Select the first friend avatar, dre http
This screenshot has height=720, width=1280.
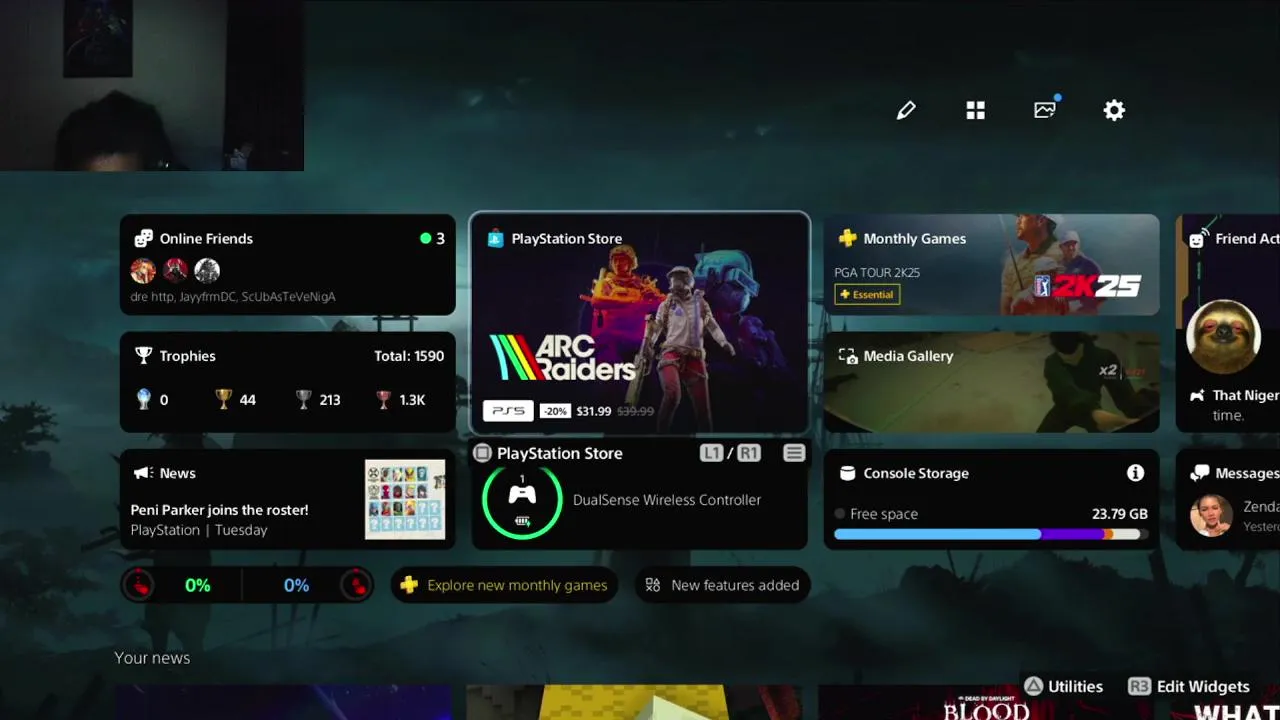pos(143,270)
